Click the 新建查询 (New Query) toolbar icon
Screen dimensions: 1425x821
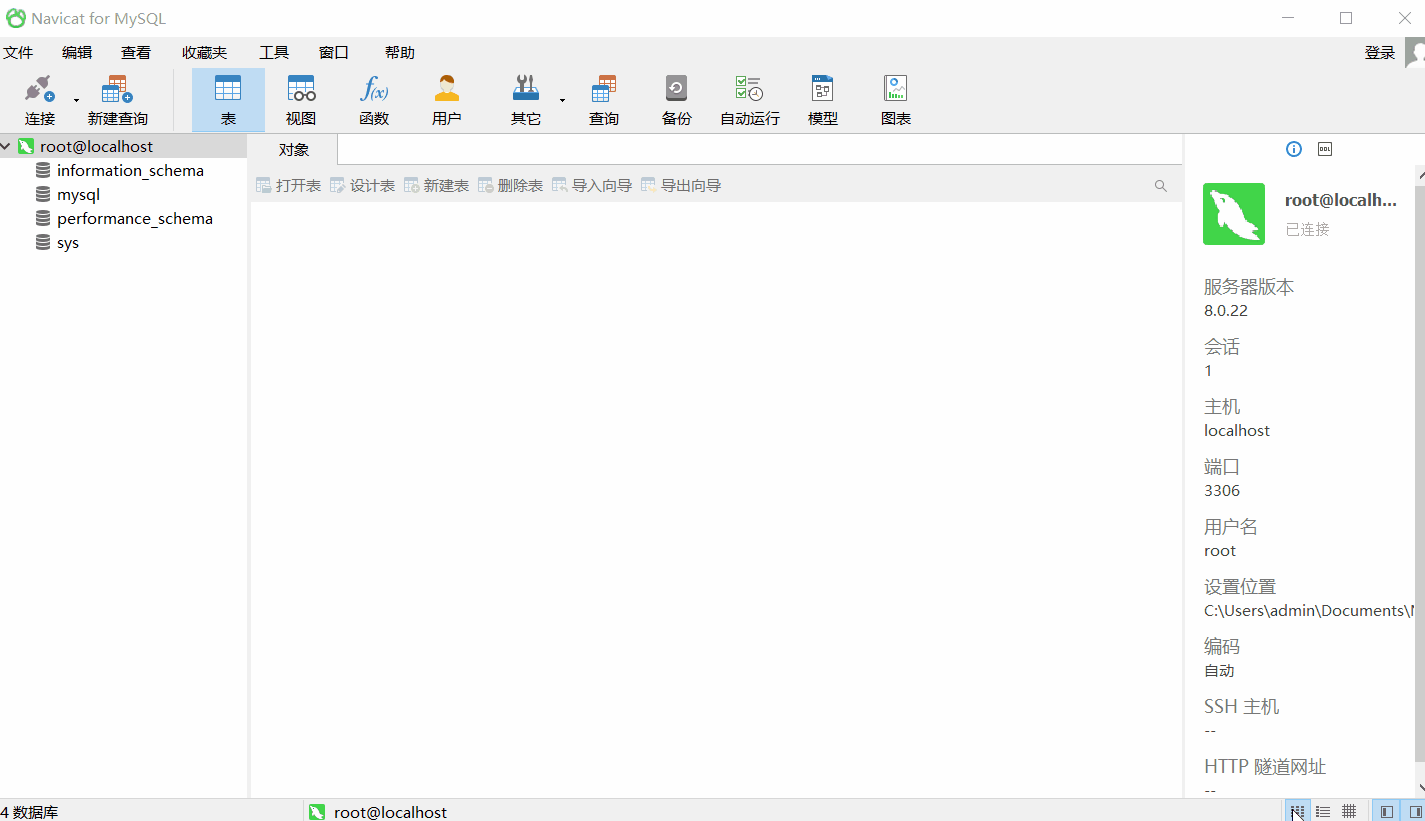click(x=118, y=89)
